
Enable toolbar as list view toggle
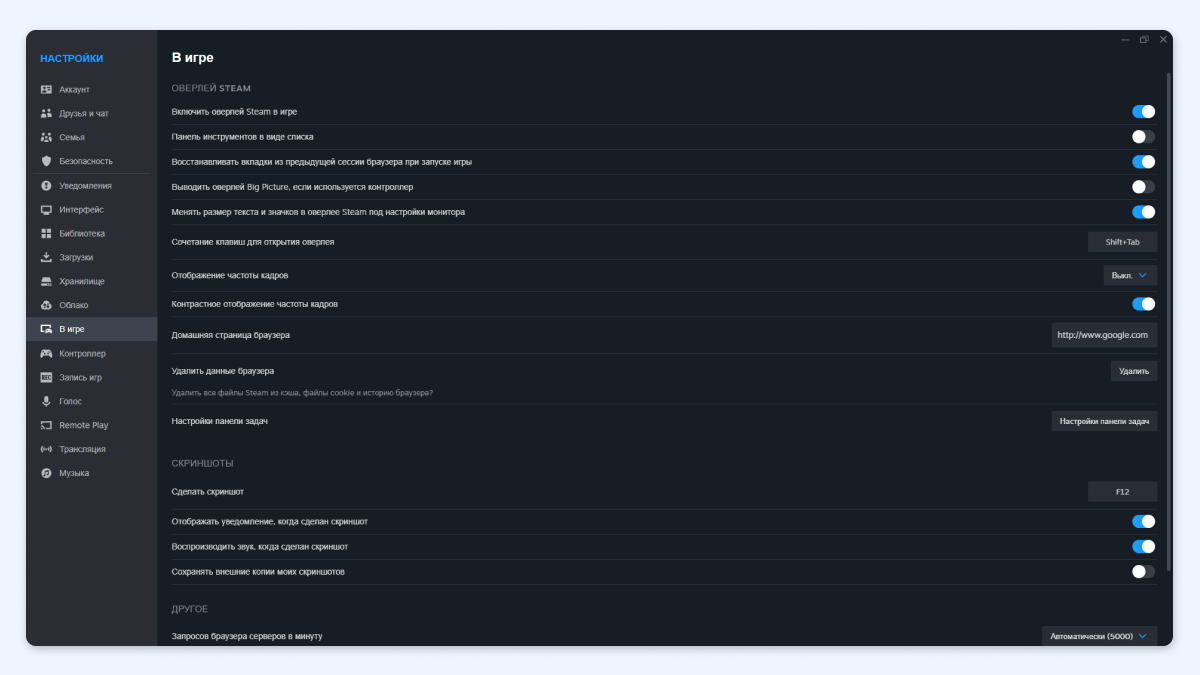click(1143, 137)
